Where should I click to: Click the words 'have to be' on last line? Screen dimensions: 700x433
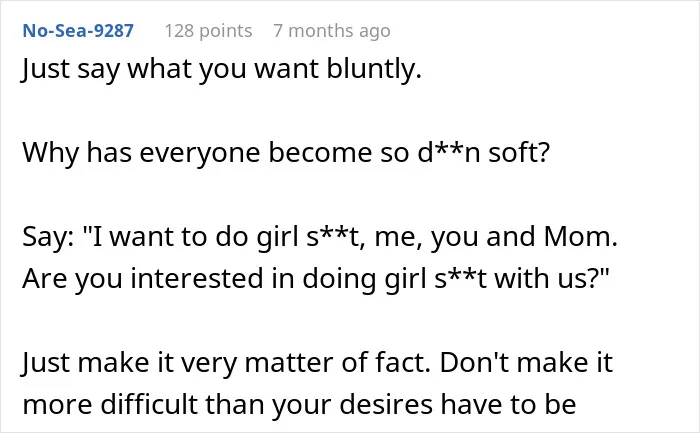tap(508, 405)
